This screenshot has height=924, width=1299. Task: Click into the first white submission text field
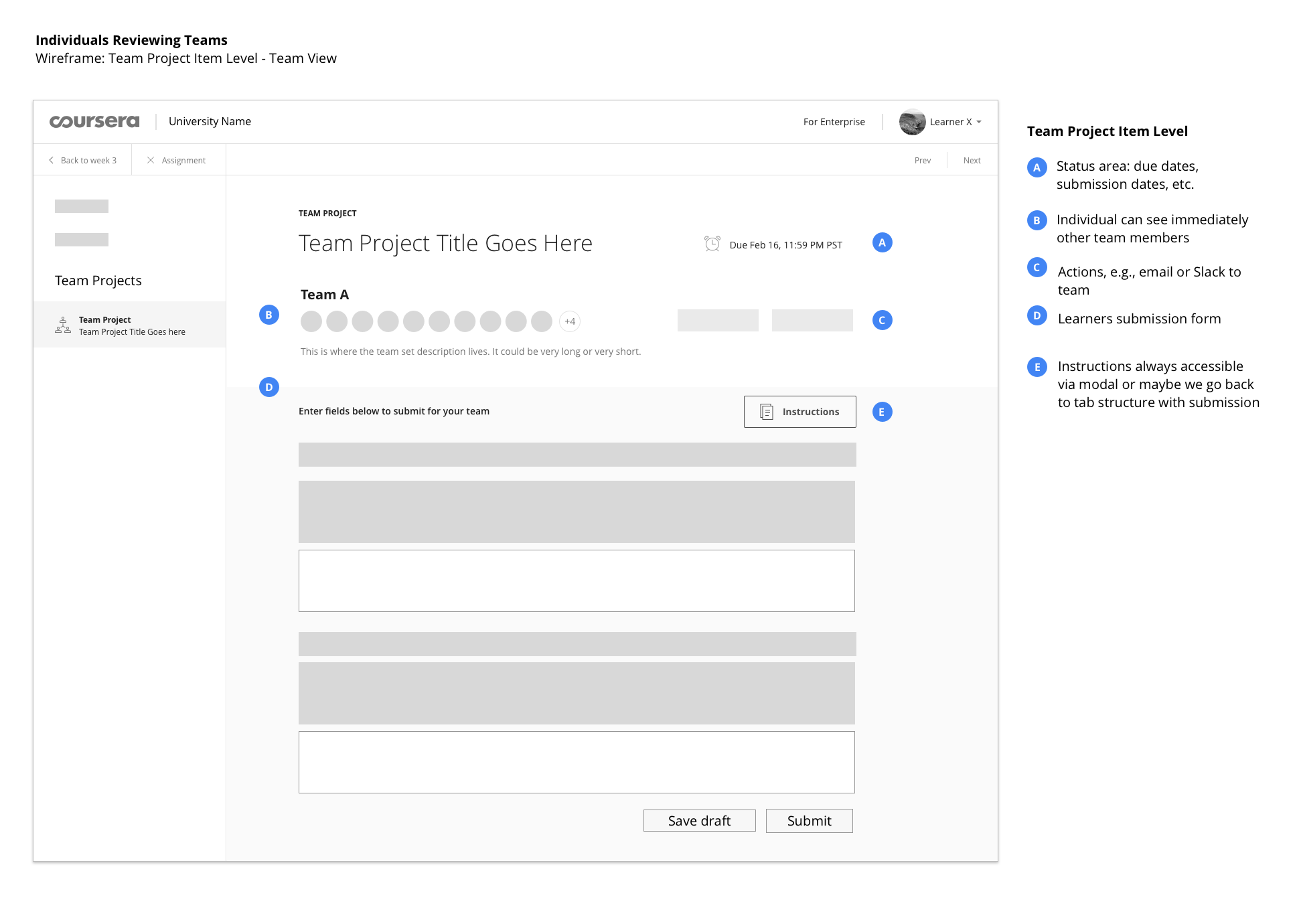coord(577,581)
